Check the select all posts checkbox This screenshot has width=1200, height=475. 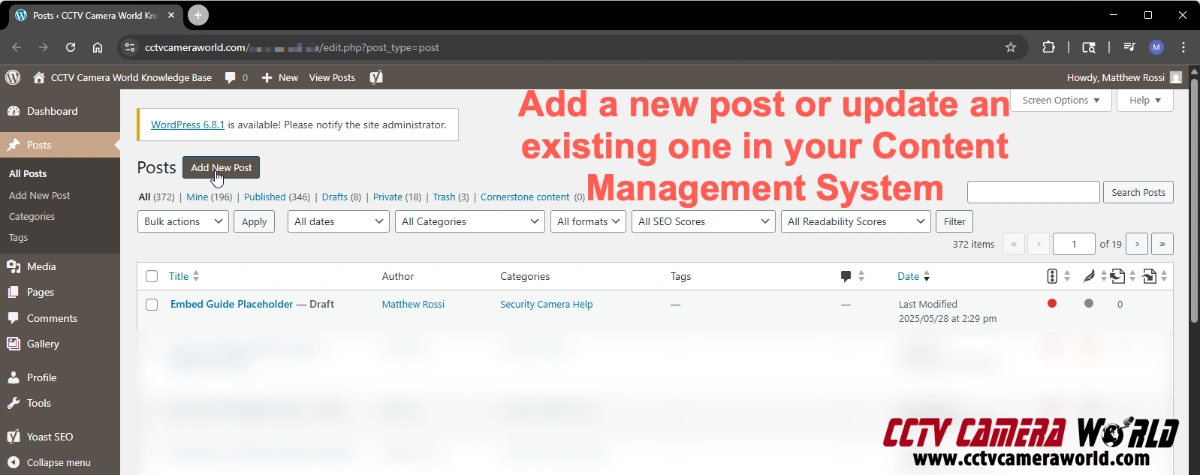(x=152, y=276)
